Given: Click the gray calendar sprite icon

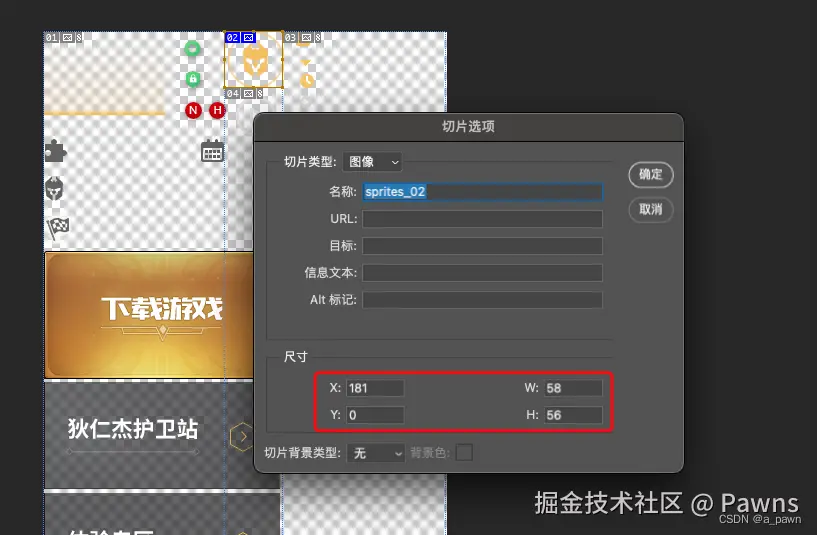Looking at the screenshot, I should click(x=212, y=151).
